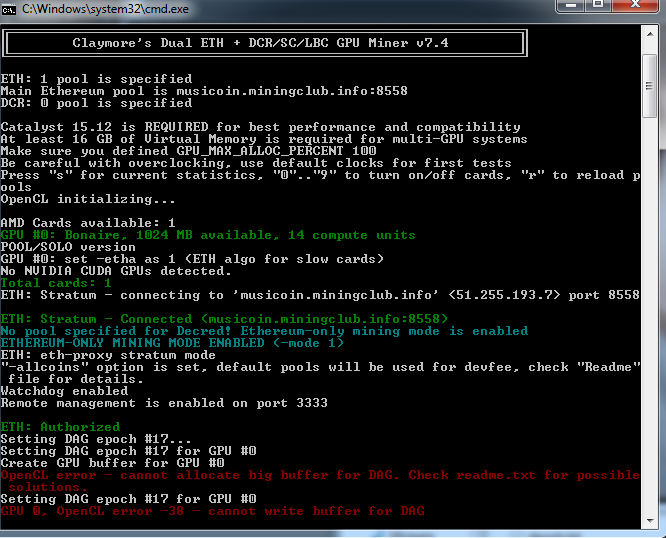
Task: Click the scrollbar up arrow
Action: (650, 34)
